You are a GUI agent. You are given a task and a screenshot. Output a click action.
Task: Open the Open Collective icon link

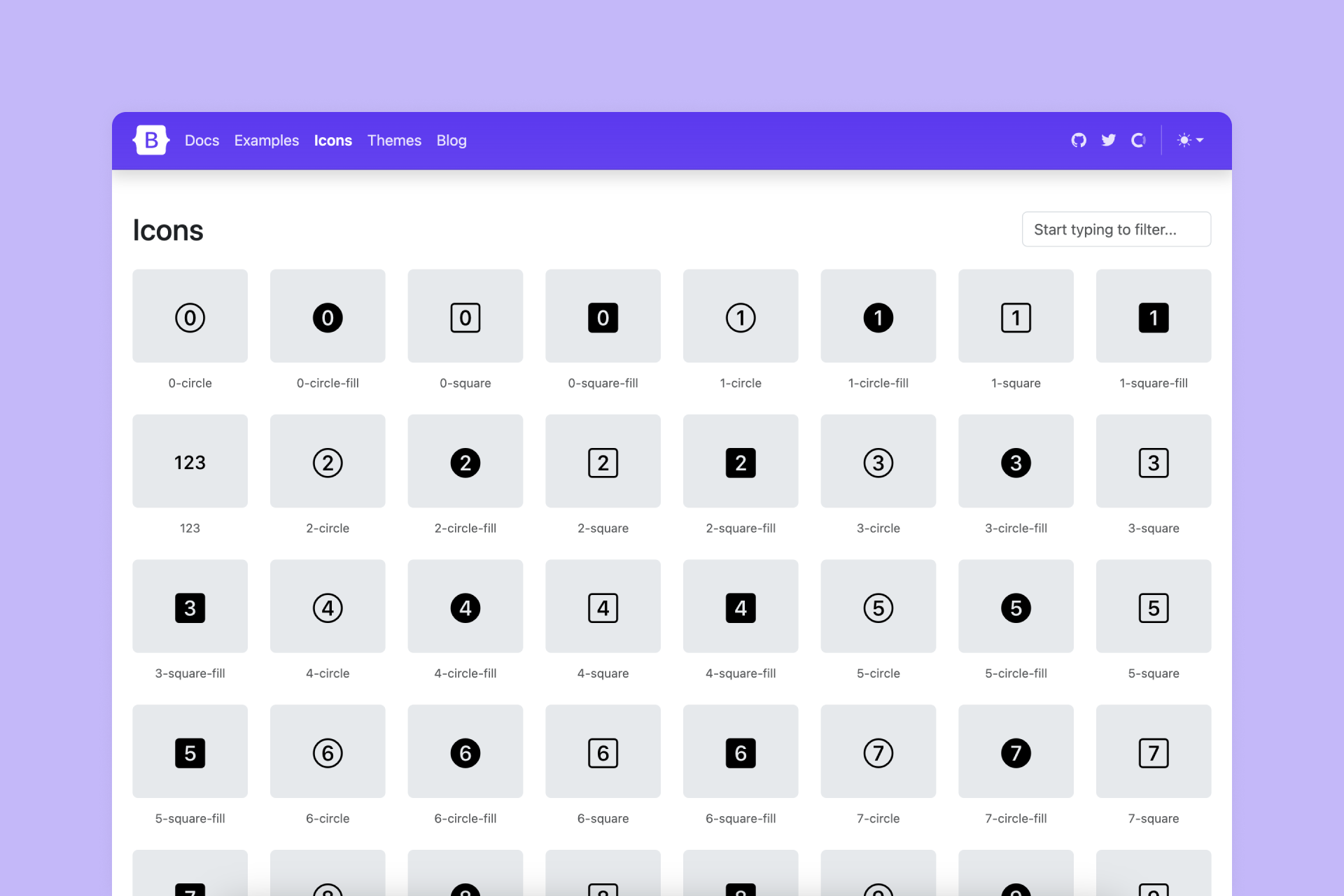click(x=1138, y=141)
